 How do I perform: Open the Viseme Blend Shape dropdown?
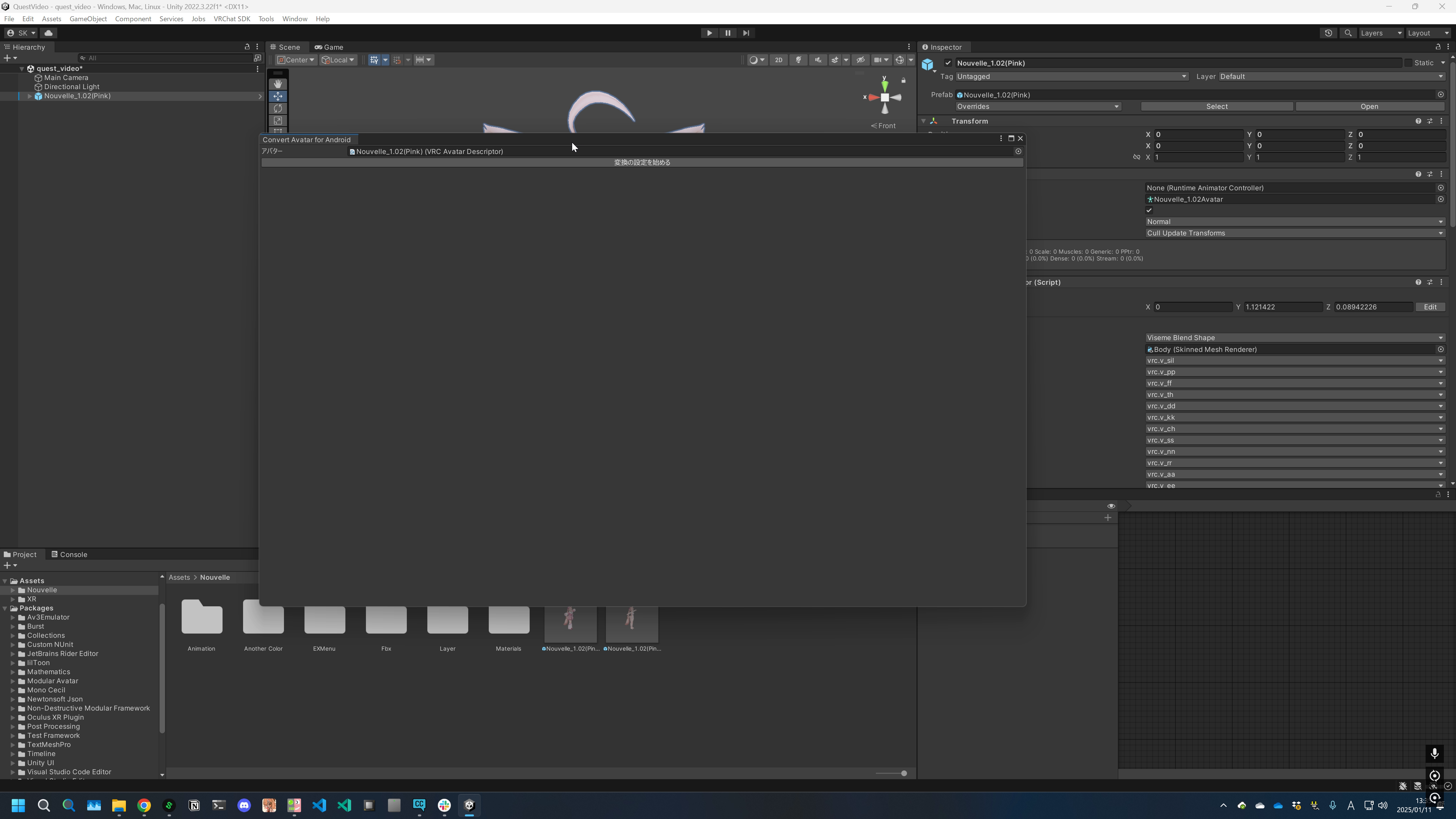tap(1294, 337)
